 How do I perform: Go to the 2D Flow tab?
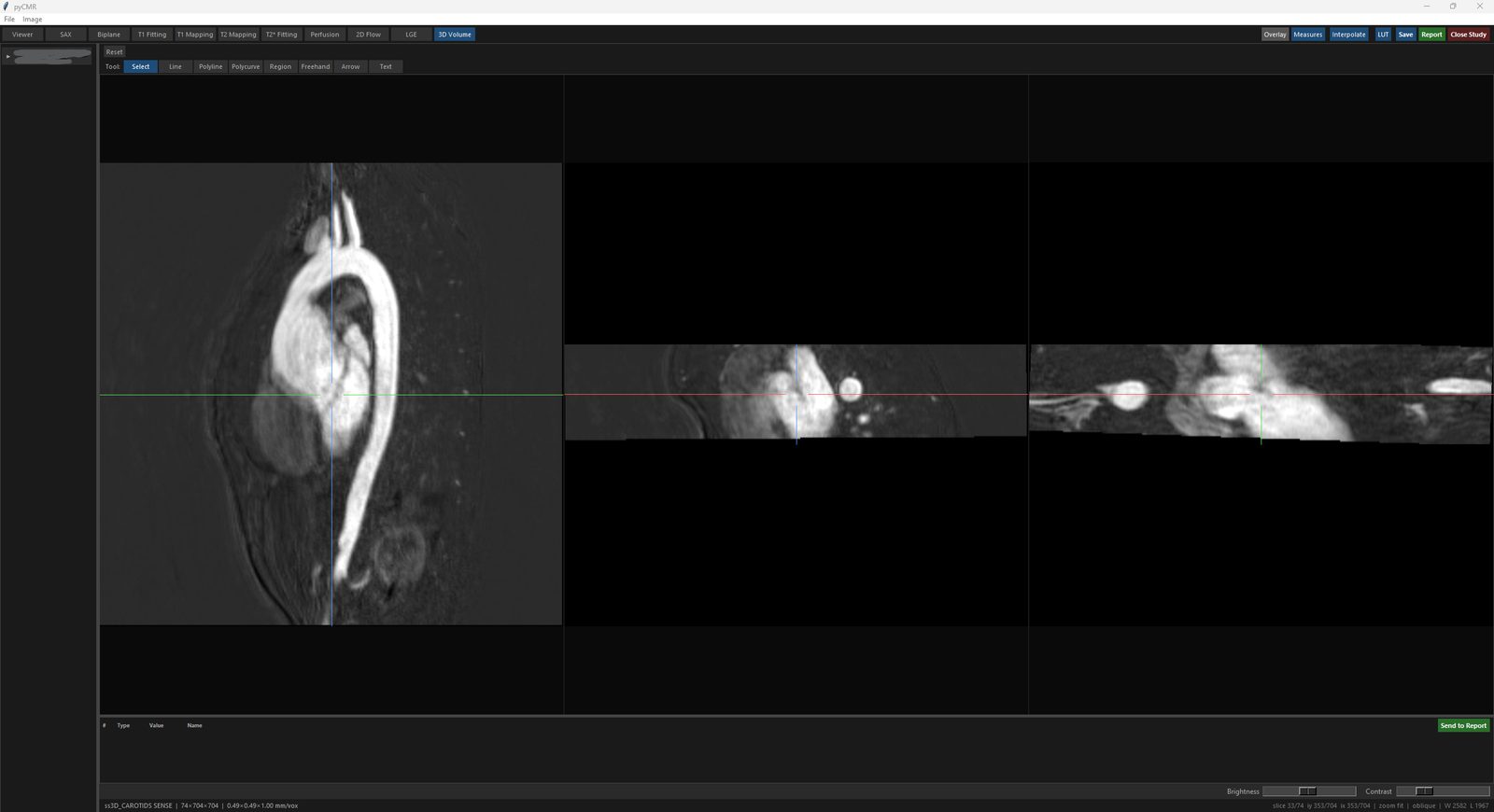(x=368, y=35)
